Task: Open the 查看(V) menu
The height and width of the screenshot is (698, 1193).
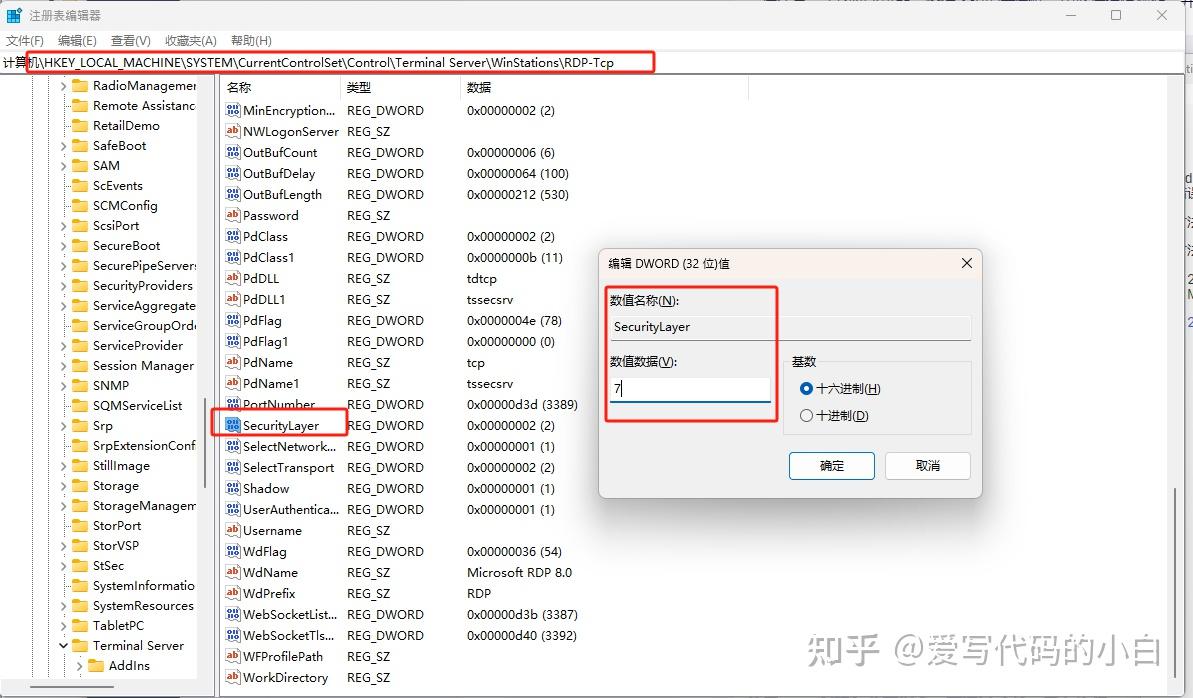Action: [x=130, y=40]
